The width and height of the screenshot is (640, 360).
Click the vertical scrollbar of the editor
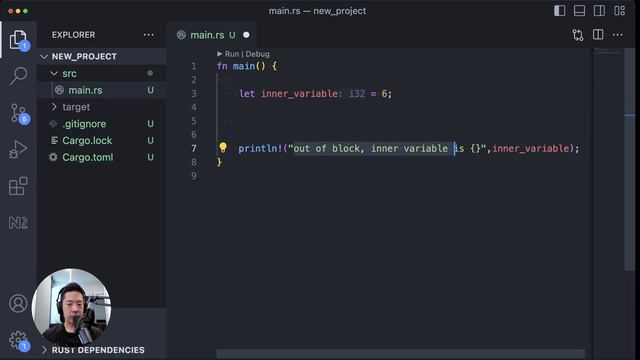[x=629, y=159]
